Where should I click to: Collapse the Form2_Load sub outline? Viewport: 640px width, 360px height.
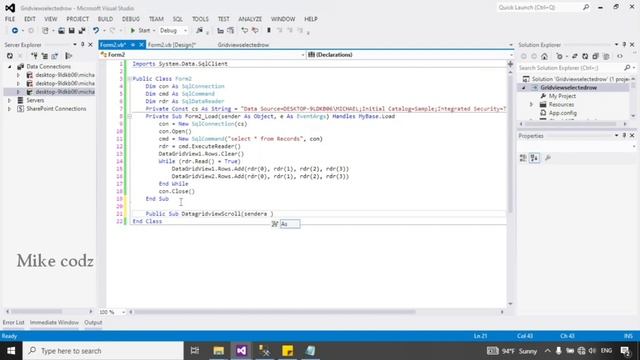coord(129,116)
